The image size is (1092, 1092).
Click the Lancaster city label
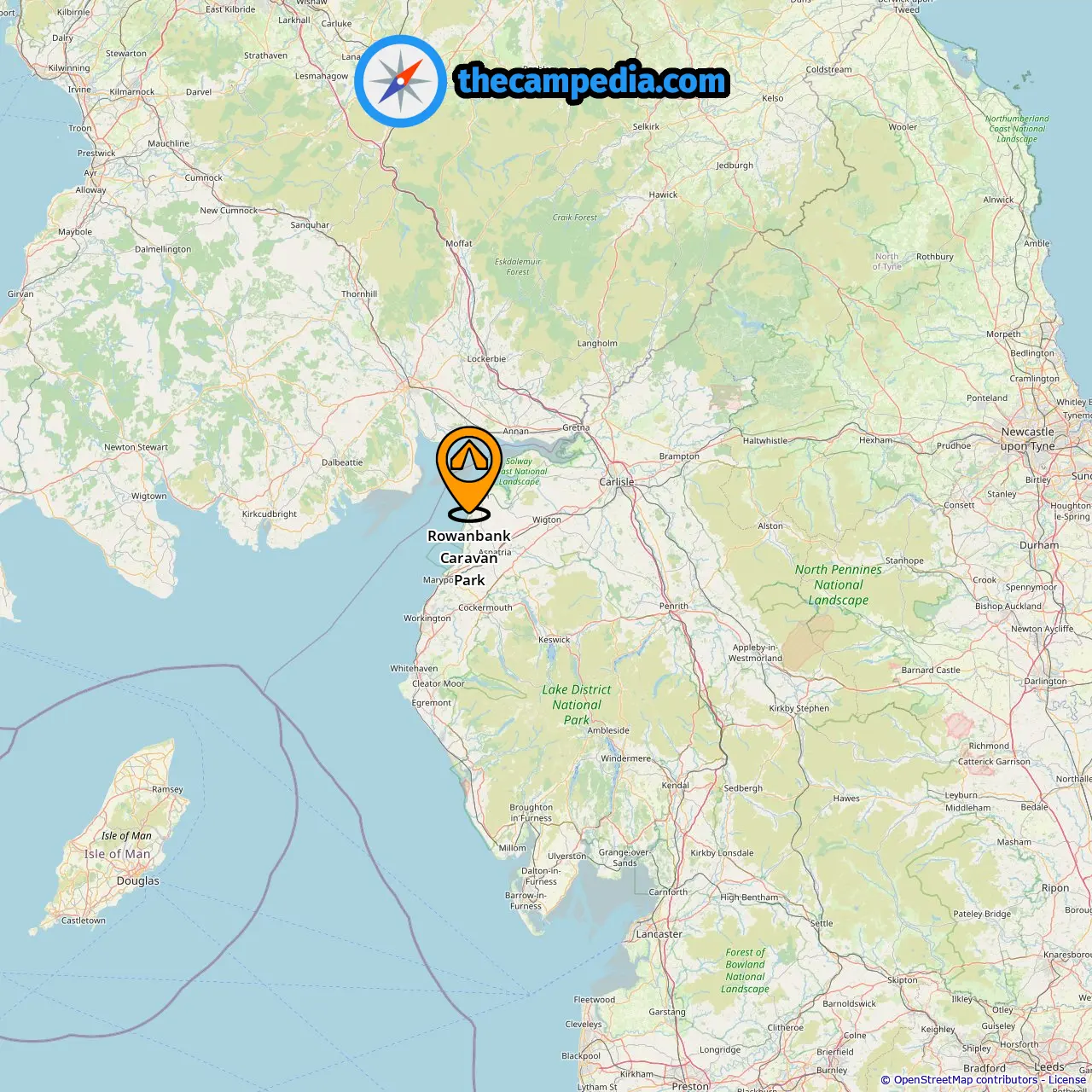point(659,934)
